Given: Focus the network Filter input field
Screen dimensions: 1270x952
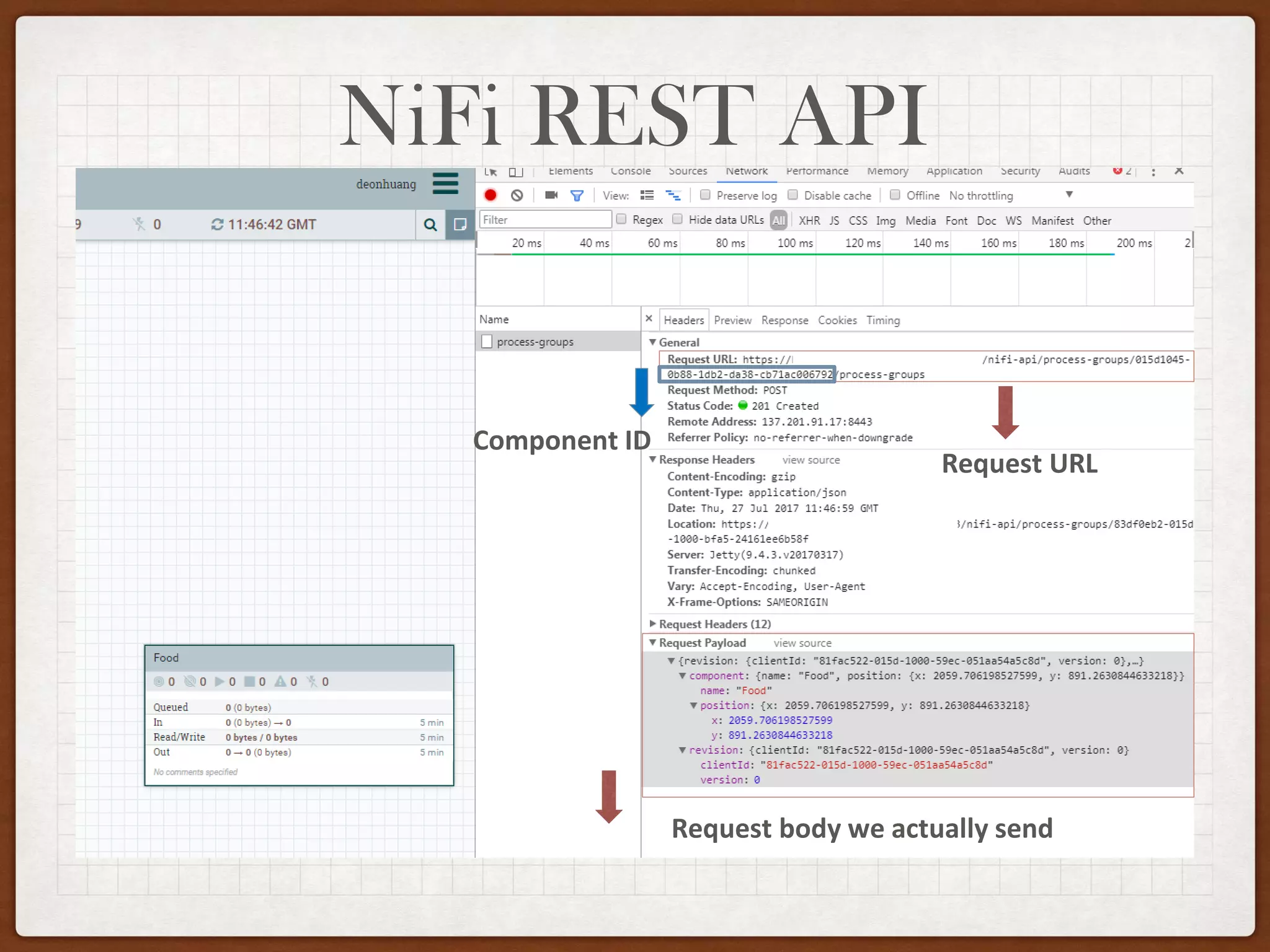Looking at the screenshot, I should coord(546,219).
